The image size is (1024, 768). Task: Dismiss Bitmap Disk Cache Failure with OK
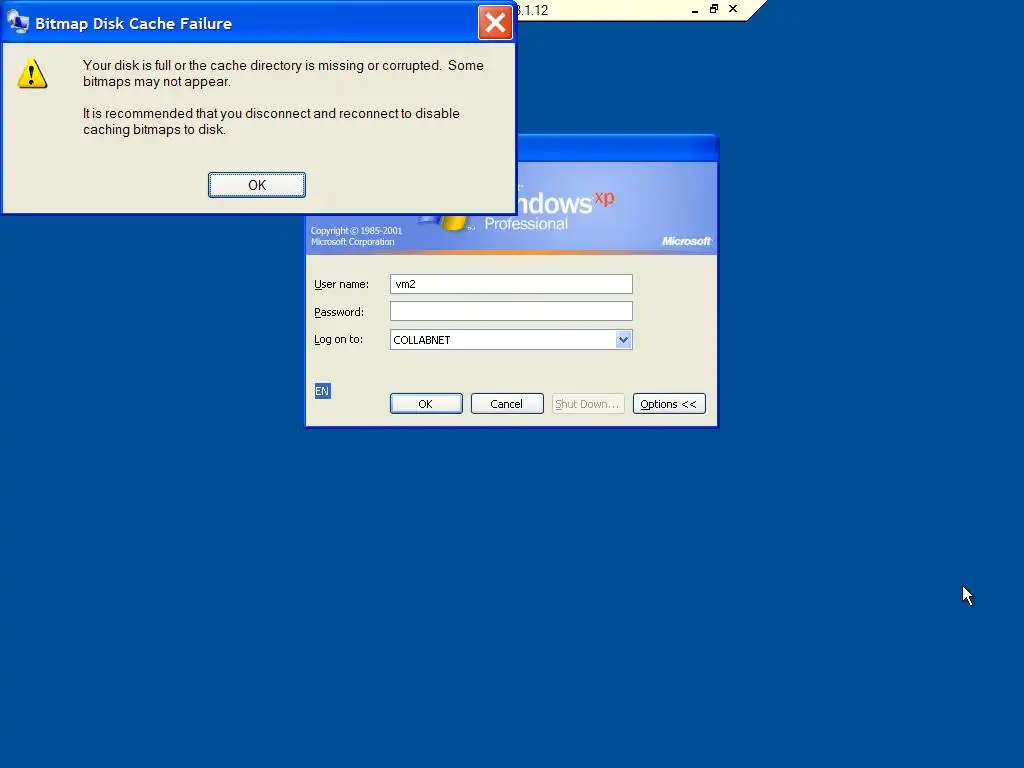[257, 185]
